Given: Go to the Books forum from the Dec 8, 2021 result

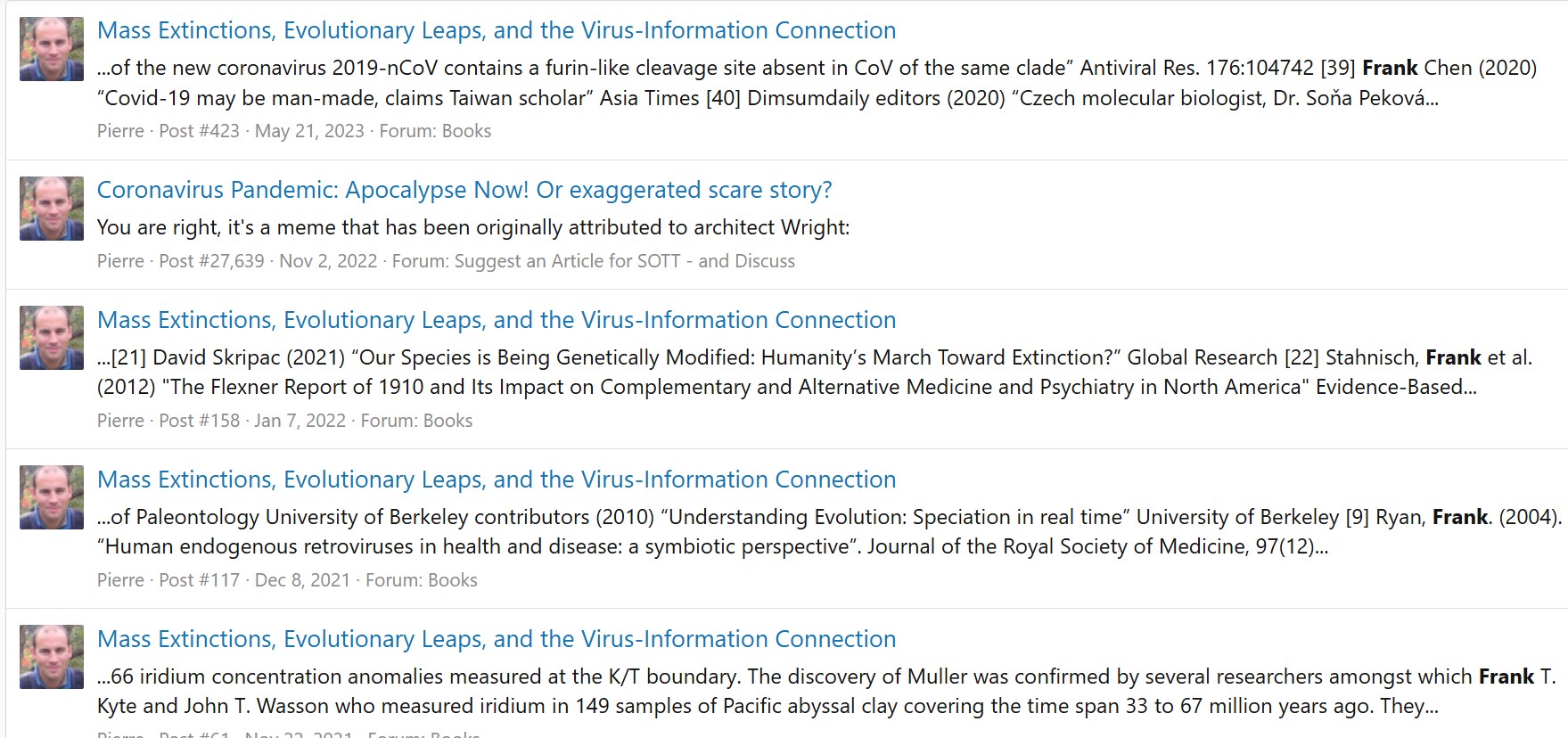Looking at the screenshot, I should [x=453, y=580].
